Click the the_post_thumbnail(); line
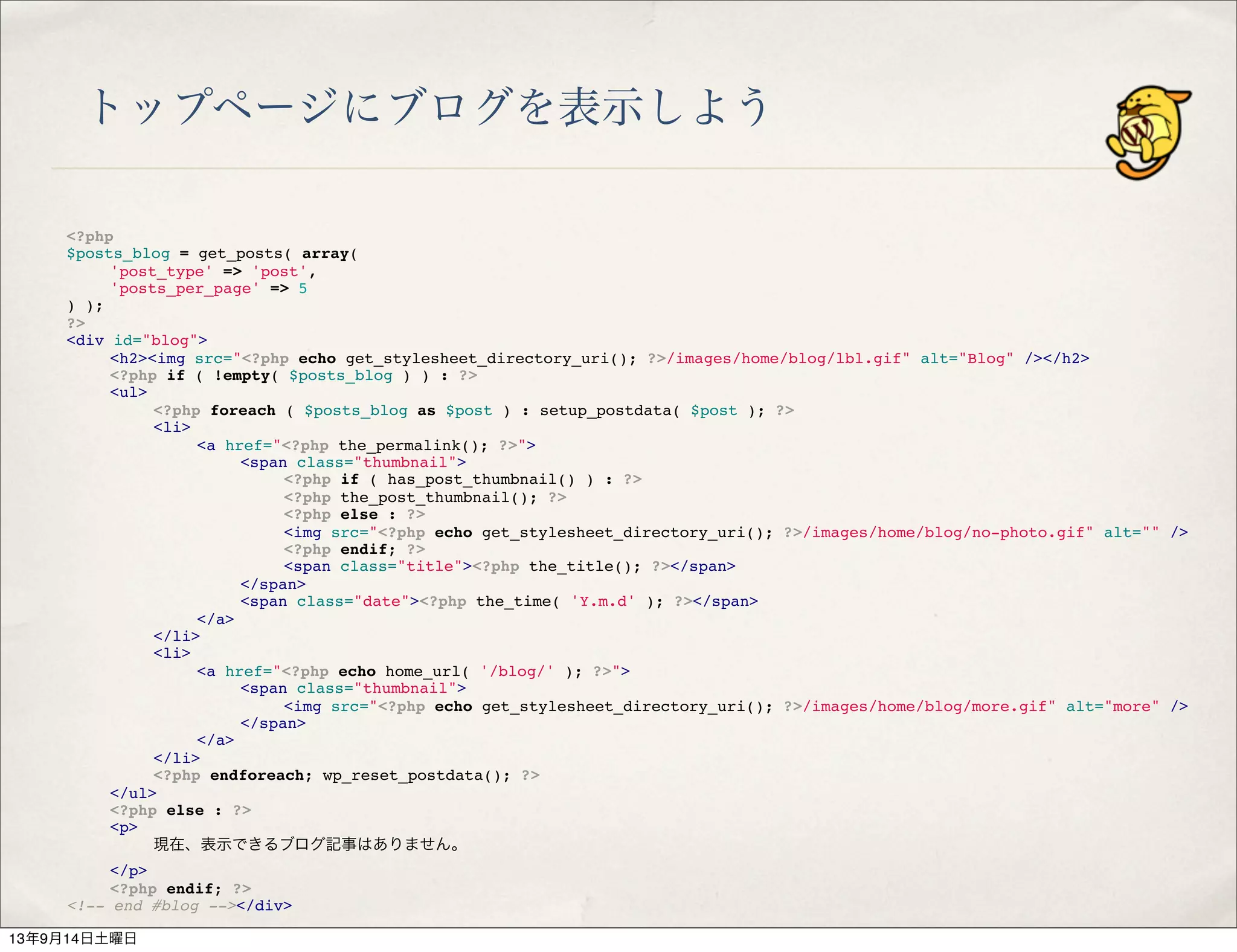The width and height of the screenshot is (1237, 952). (x=425, y=498)
